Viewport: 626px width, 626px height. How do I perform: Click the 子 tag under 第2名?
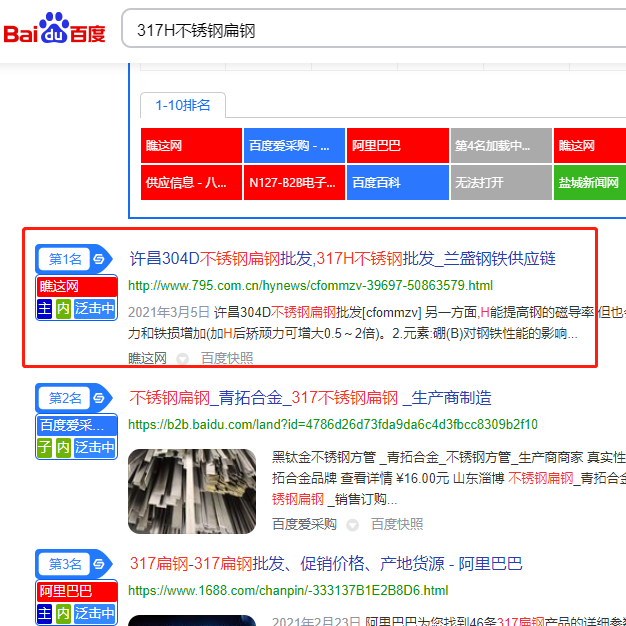pyautogui.click(x=45, y=448)
